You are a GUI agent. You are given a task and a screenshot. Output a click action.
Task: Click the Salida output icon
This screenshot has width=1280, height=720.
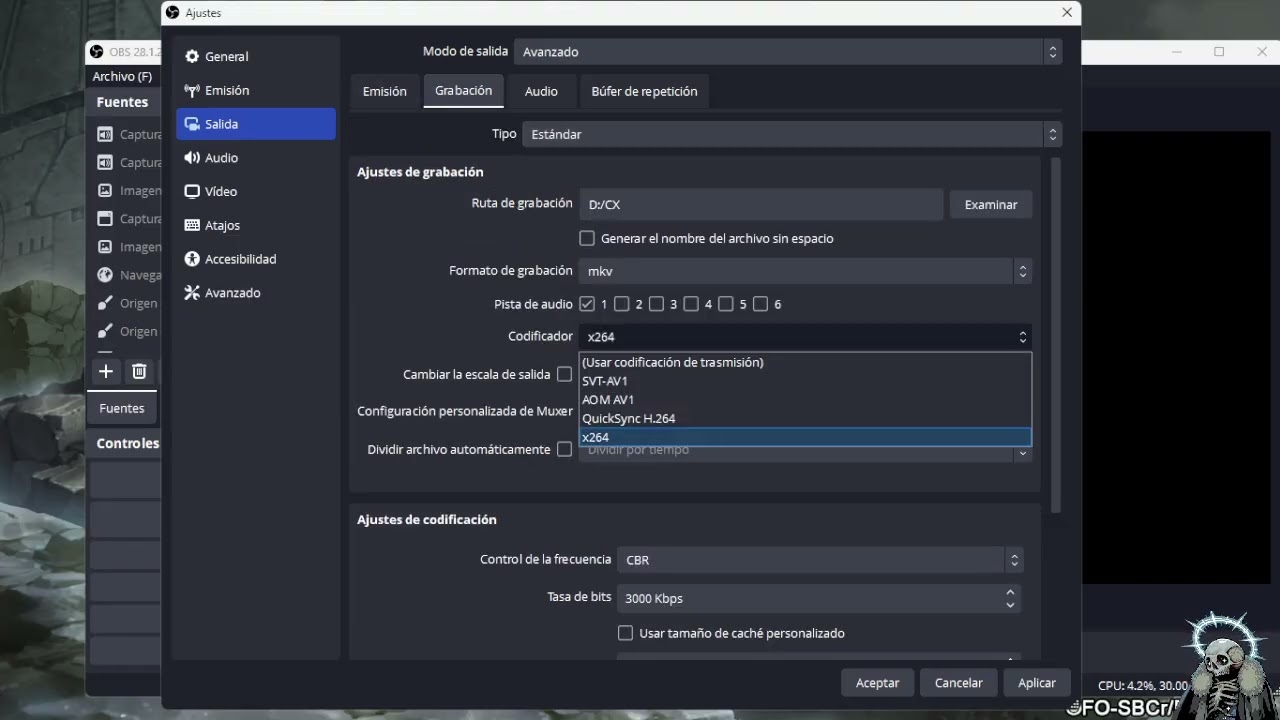[192, 124]
